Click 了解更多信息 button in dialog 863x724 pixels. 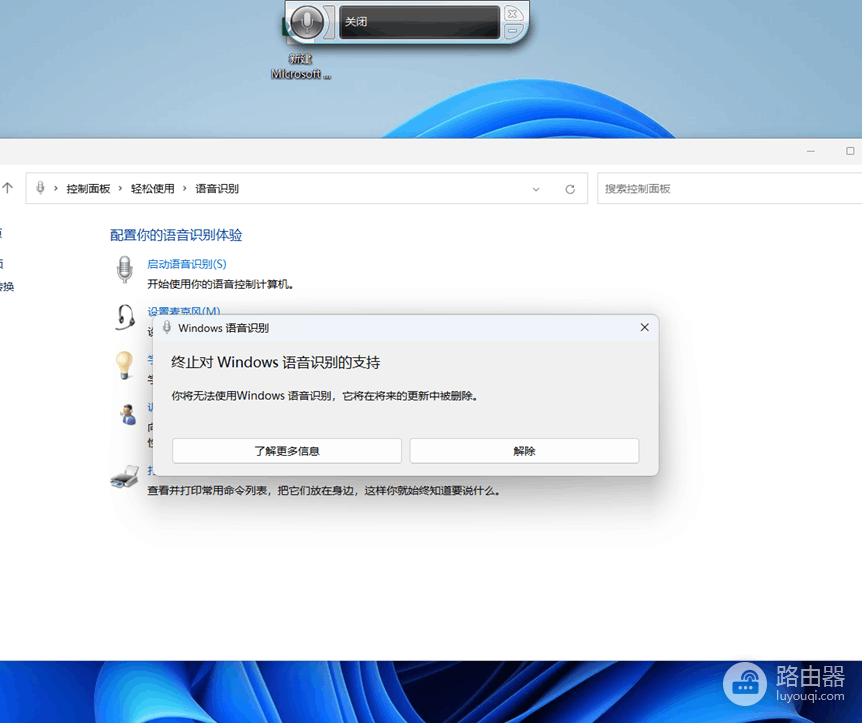pyautogui.click(x=287, y=451)
